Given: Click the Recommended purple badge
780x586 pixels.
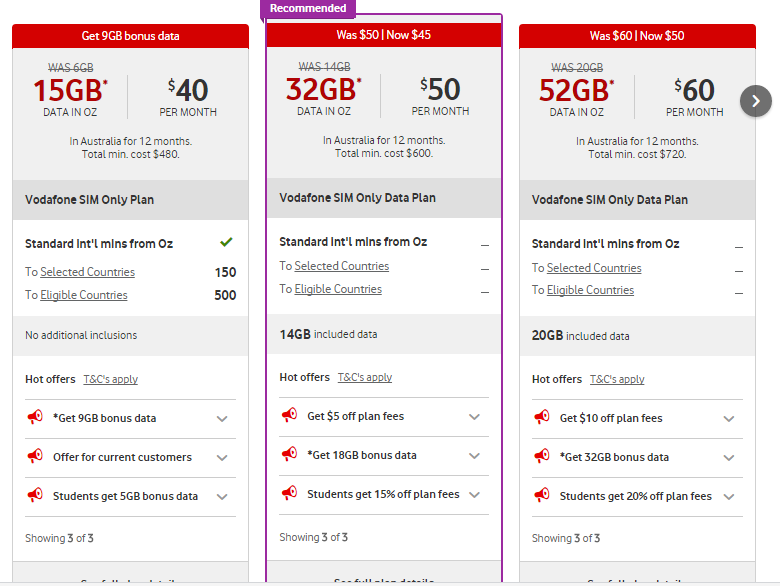Looking at the screenshot, I should click(308, 8).
